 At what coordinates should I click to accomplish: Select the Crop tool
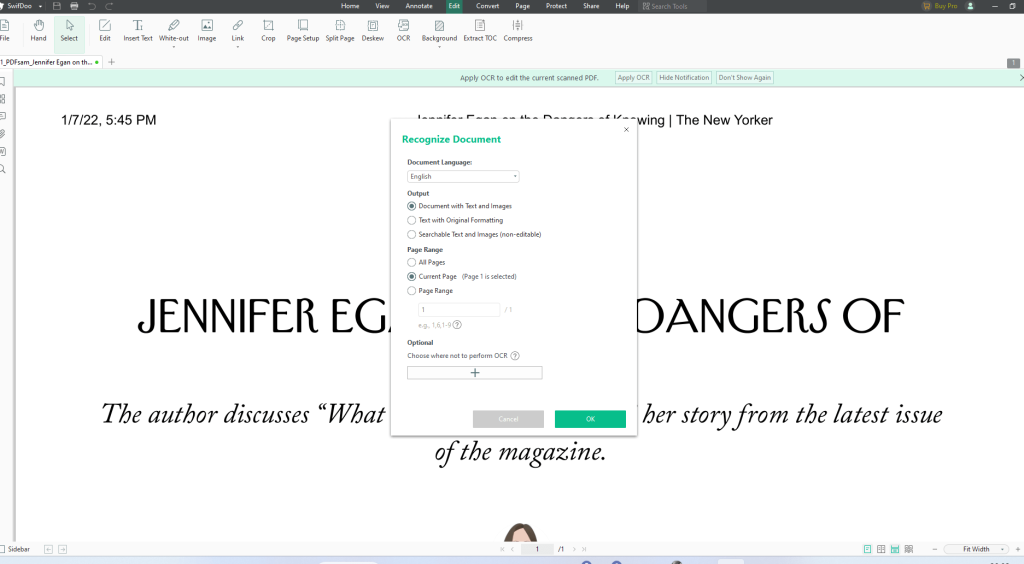(268, 31)
